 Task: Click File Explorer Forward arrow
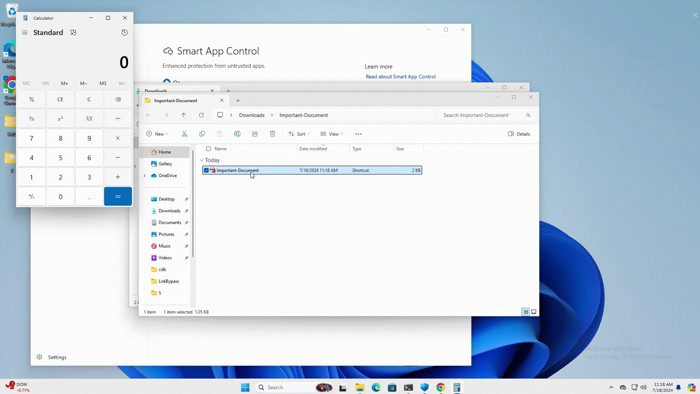click(166, 115)
